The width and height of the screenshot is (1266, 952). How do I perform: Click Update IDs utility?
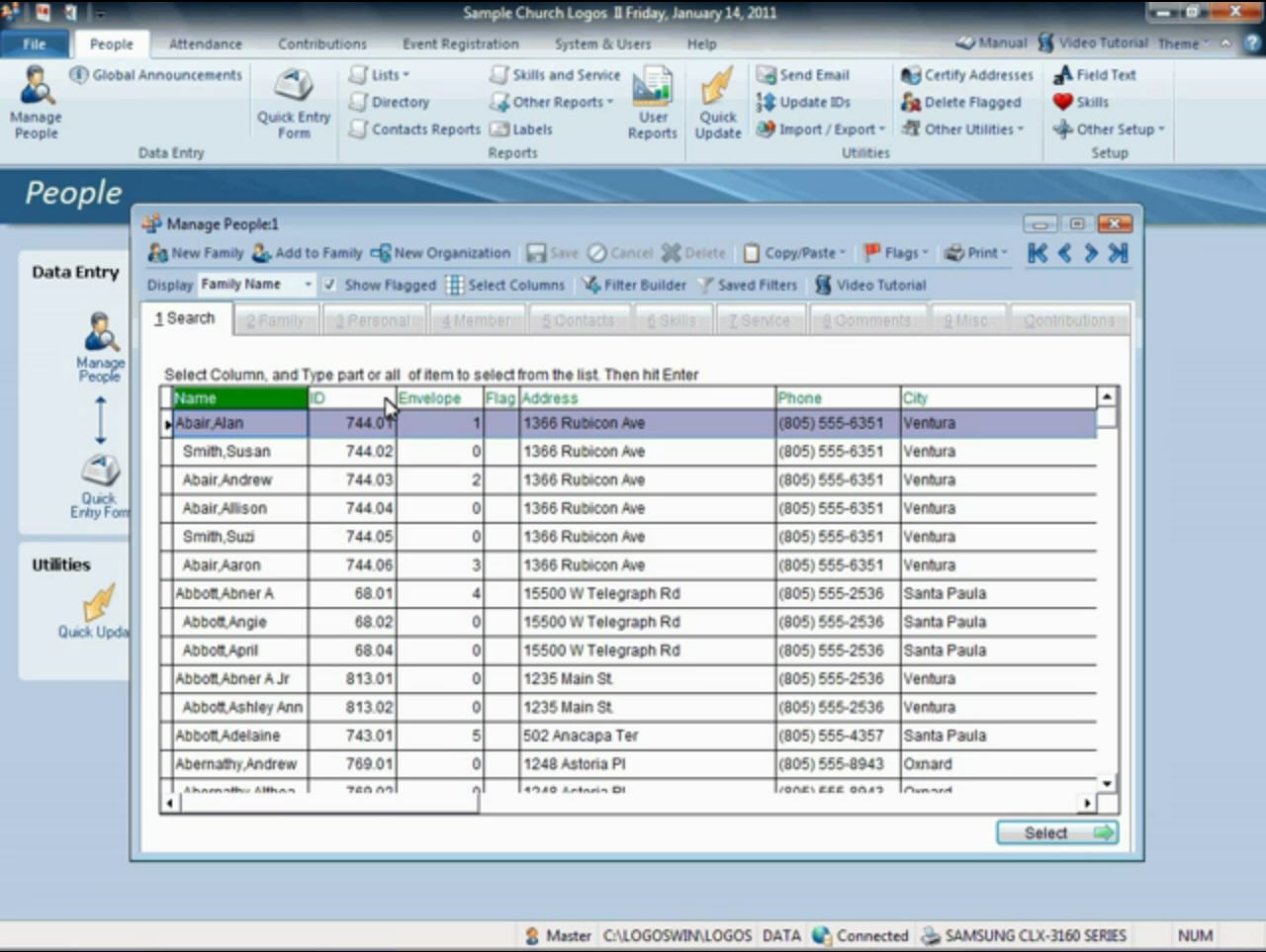(803, 102)
